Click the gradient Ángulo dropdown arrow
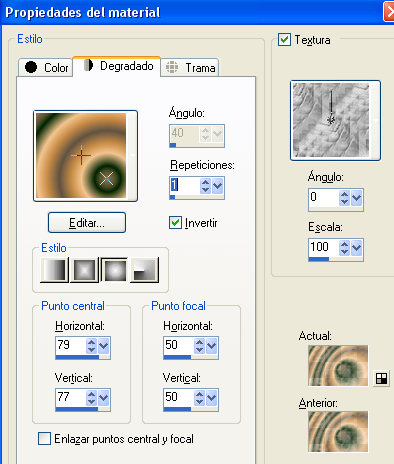The image size is (394, 464). click(217, 134)
